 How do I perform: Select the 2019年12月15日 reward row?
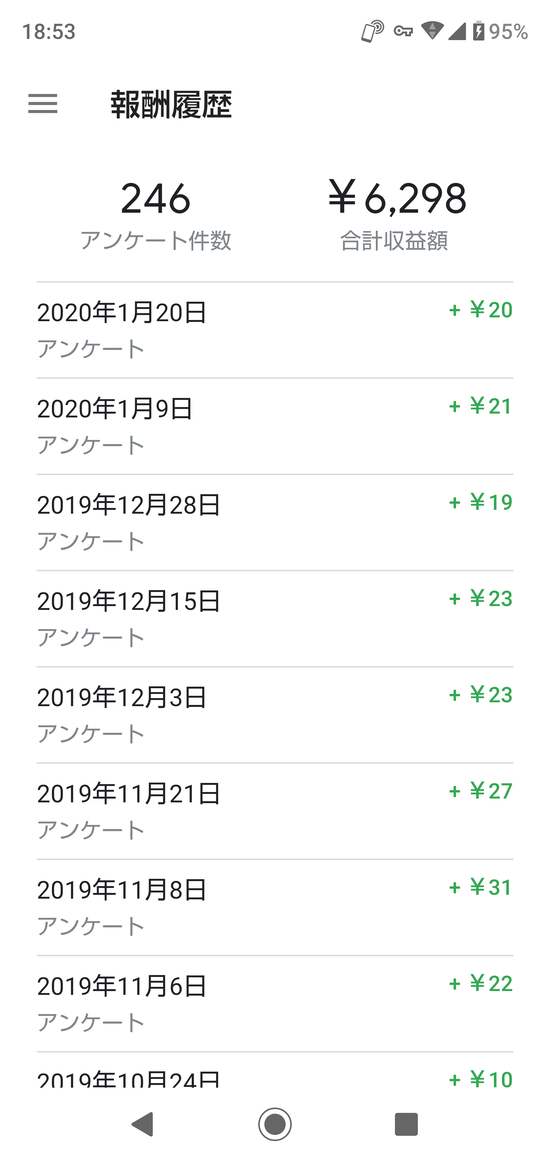coord(275,619)
